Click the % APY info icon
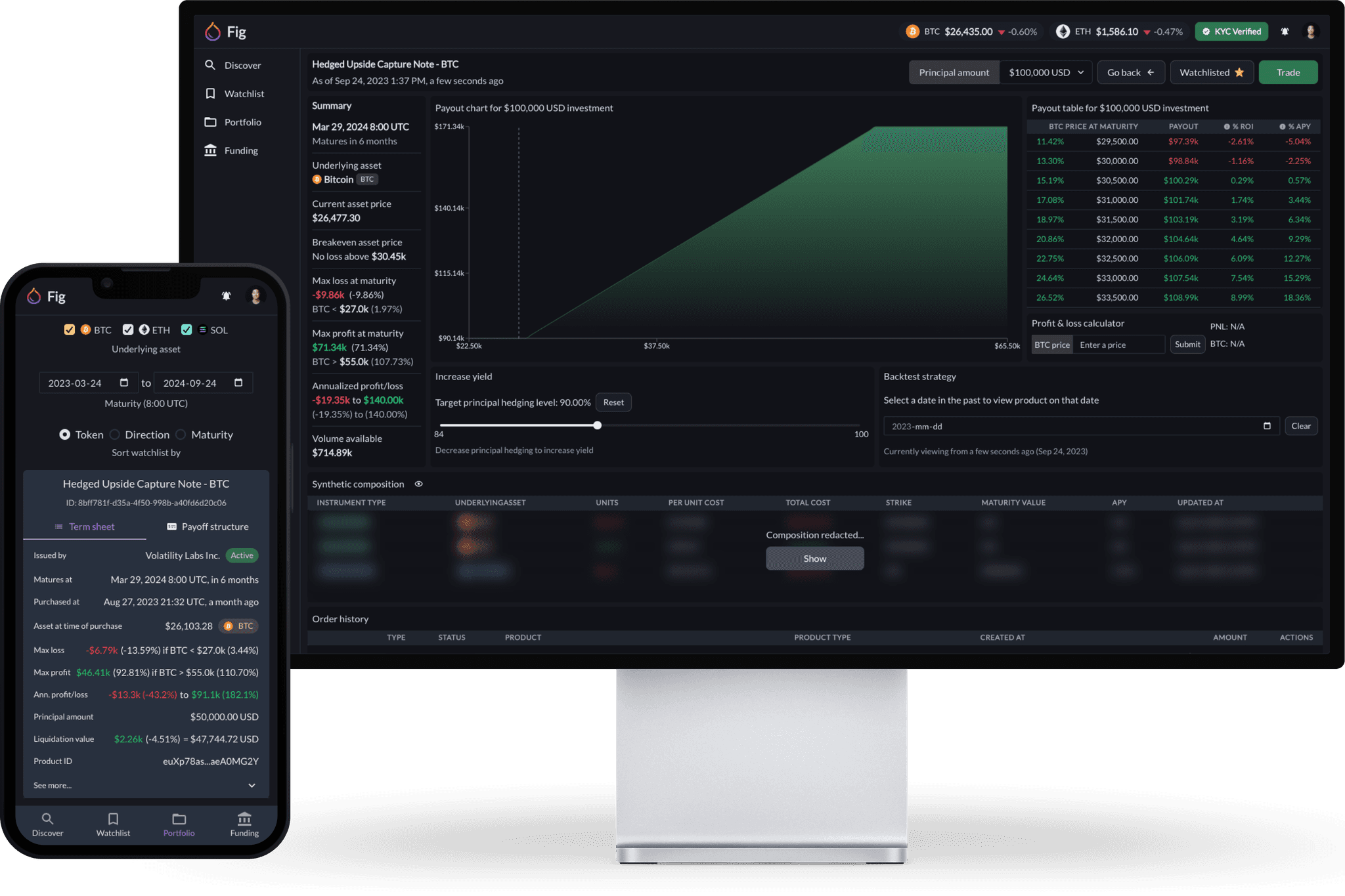Image resolution: width=1345 pixels, height=896 pixels. [1282, 127]
